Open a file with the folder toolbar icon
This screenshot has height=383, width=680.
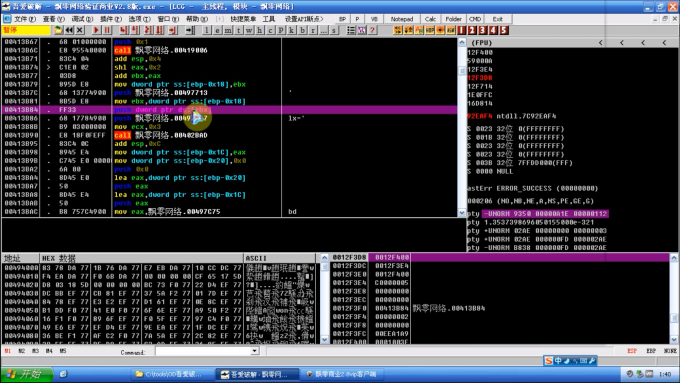point(58,30)
